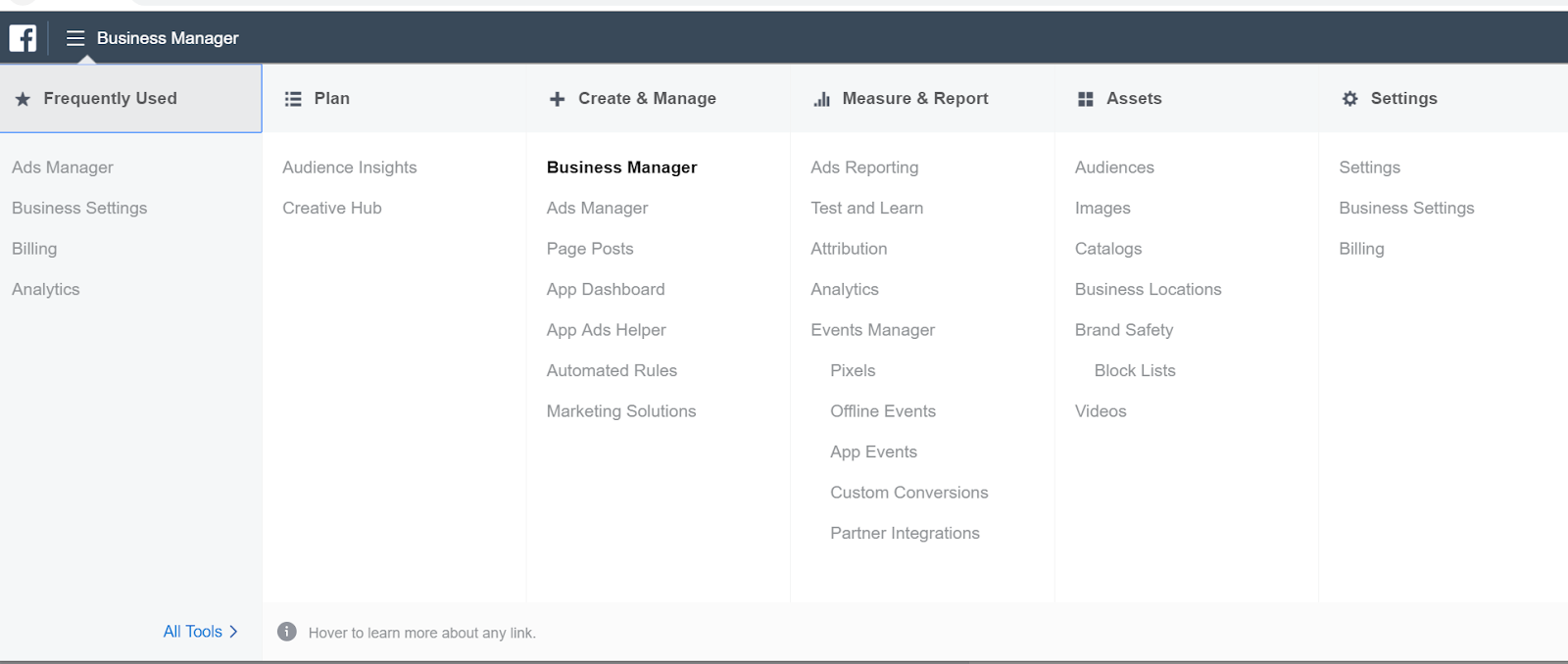The height and width of the screenshot is (664, 1568).
Task: Click the bar chart icon beside Measure & Report
Action: [821, 99]
